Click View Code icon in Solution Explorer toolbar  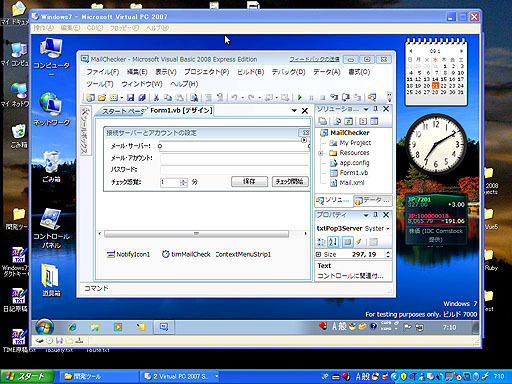click(363, 121)
